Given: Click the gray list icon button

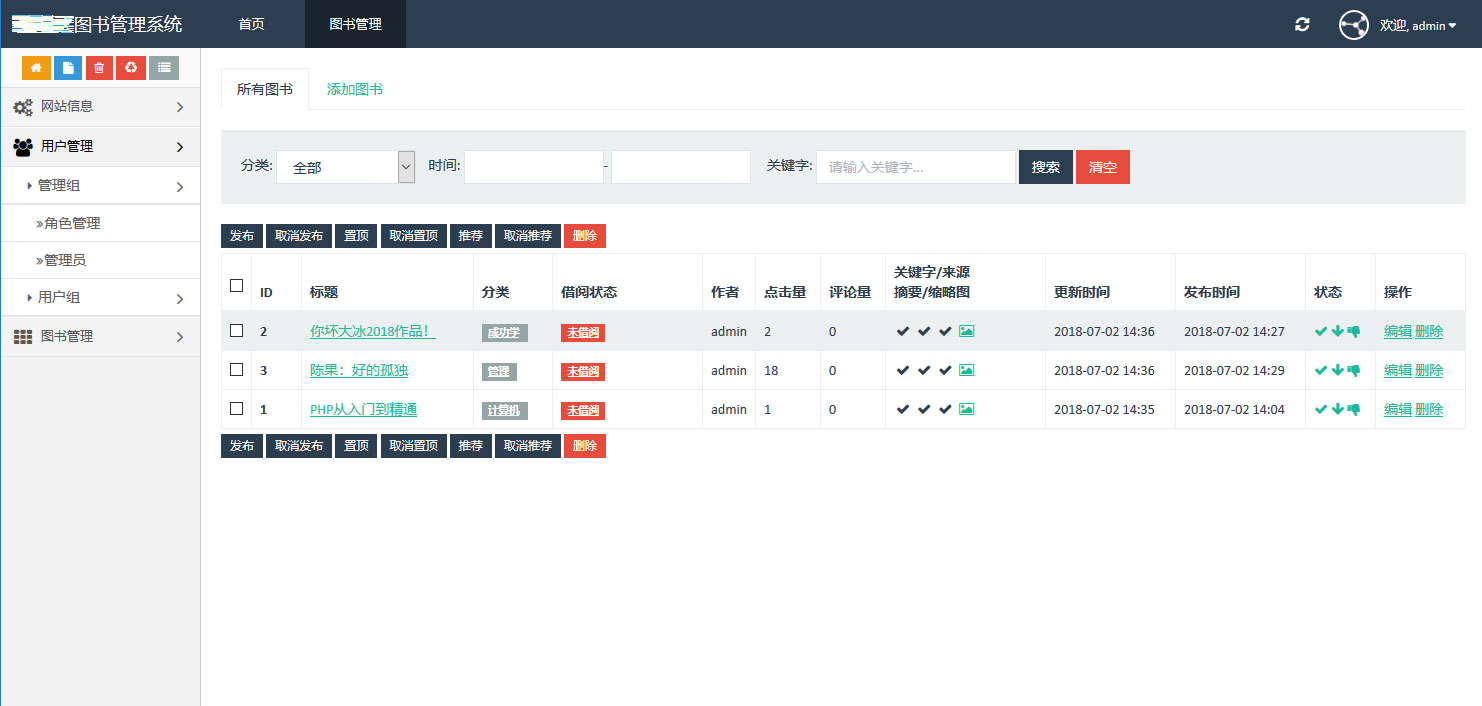Looking at the screenshot, I should point(164,68).
